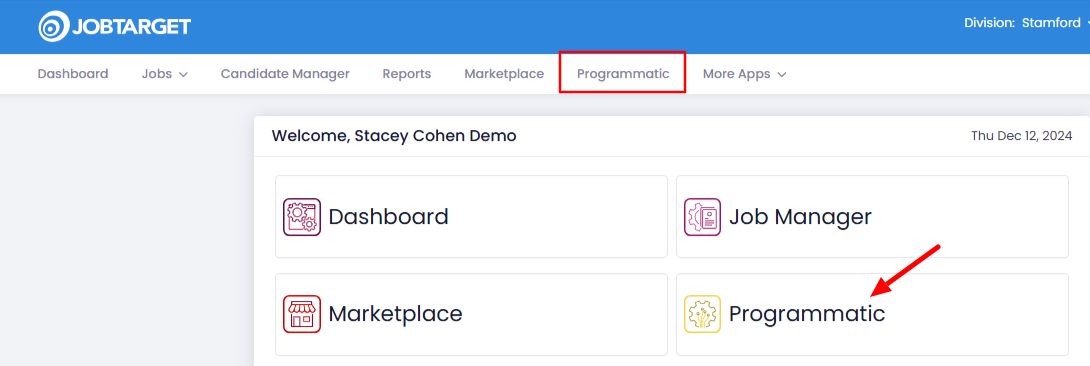This screenshot has height=366, width=1090.
Task: Click the Marketplace tile text
Action: [x=396, y=314]
